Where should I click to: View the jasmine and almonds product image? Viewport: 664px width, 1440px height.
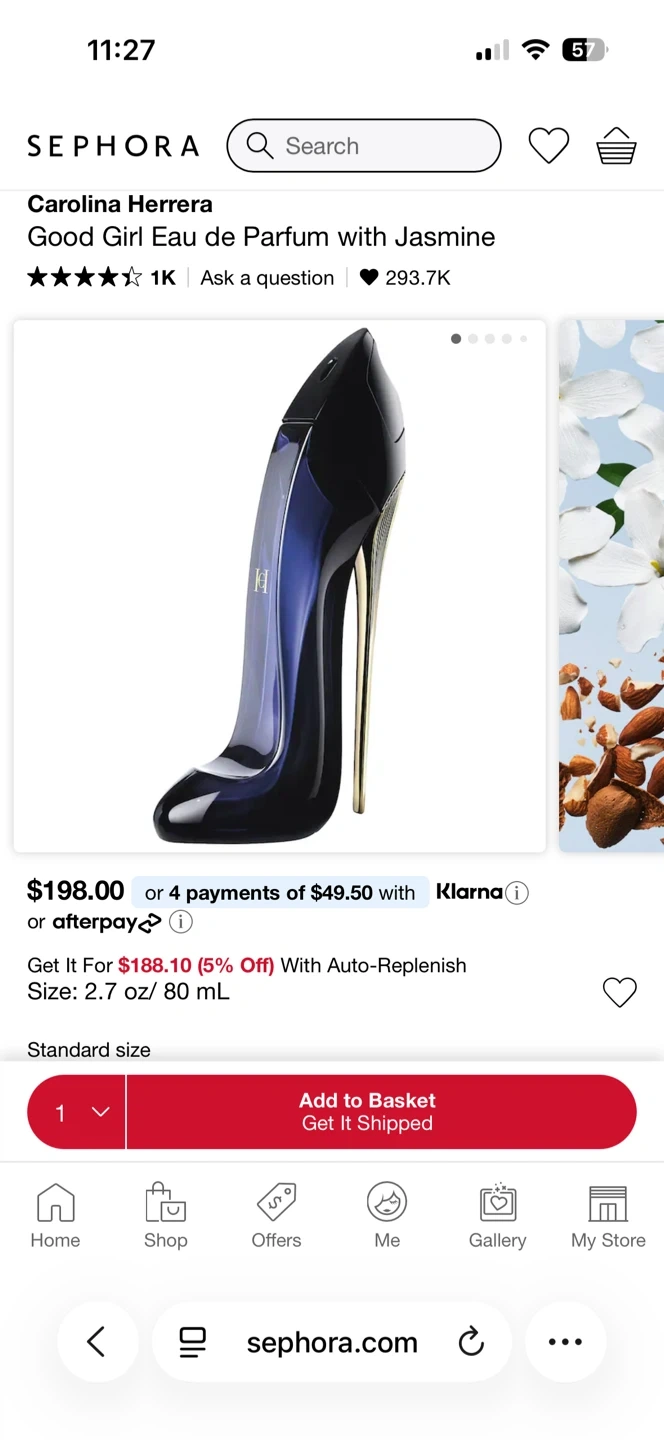pyautogui.click(x=611, y=585)
